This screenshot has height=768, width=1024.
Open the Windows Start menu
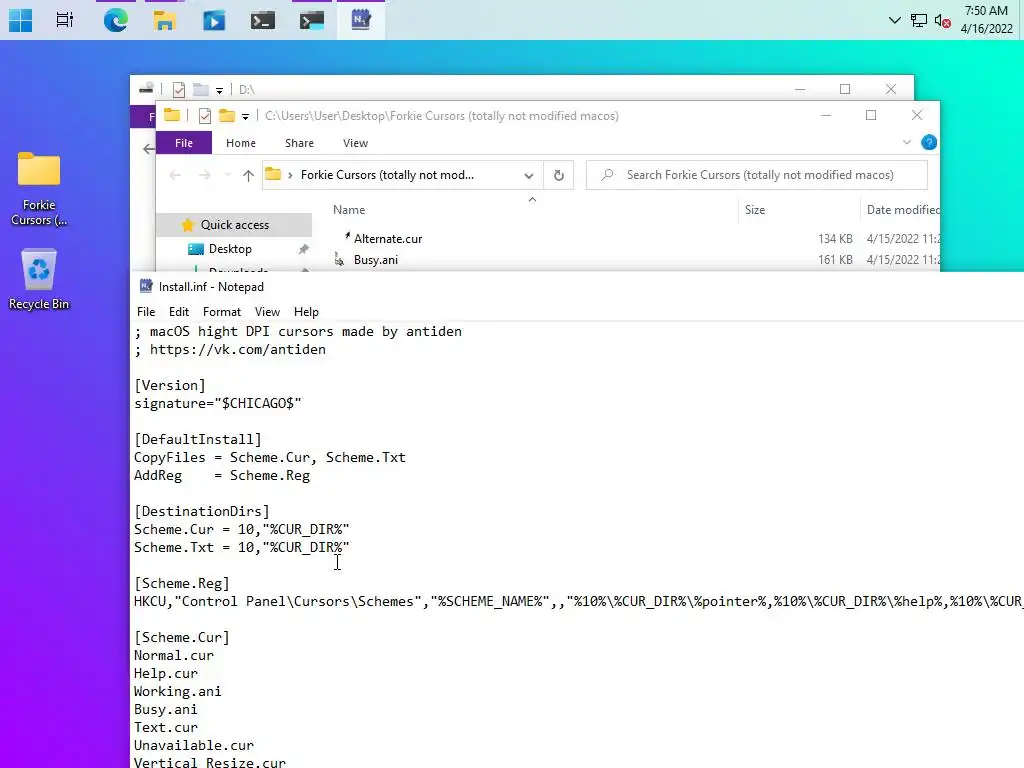pos(20,20)
